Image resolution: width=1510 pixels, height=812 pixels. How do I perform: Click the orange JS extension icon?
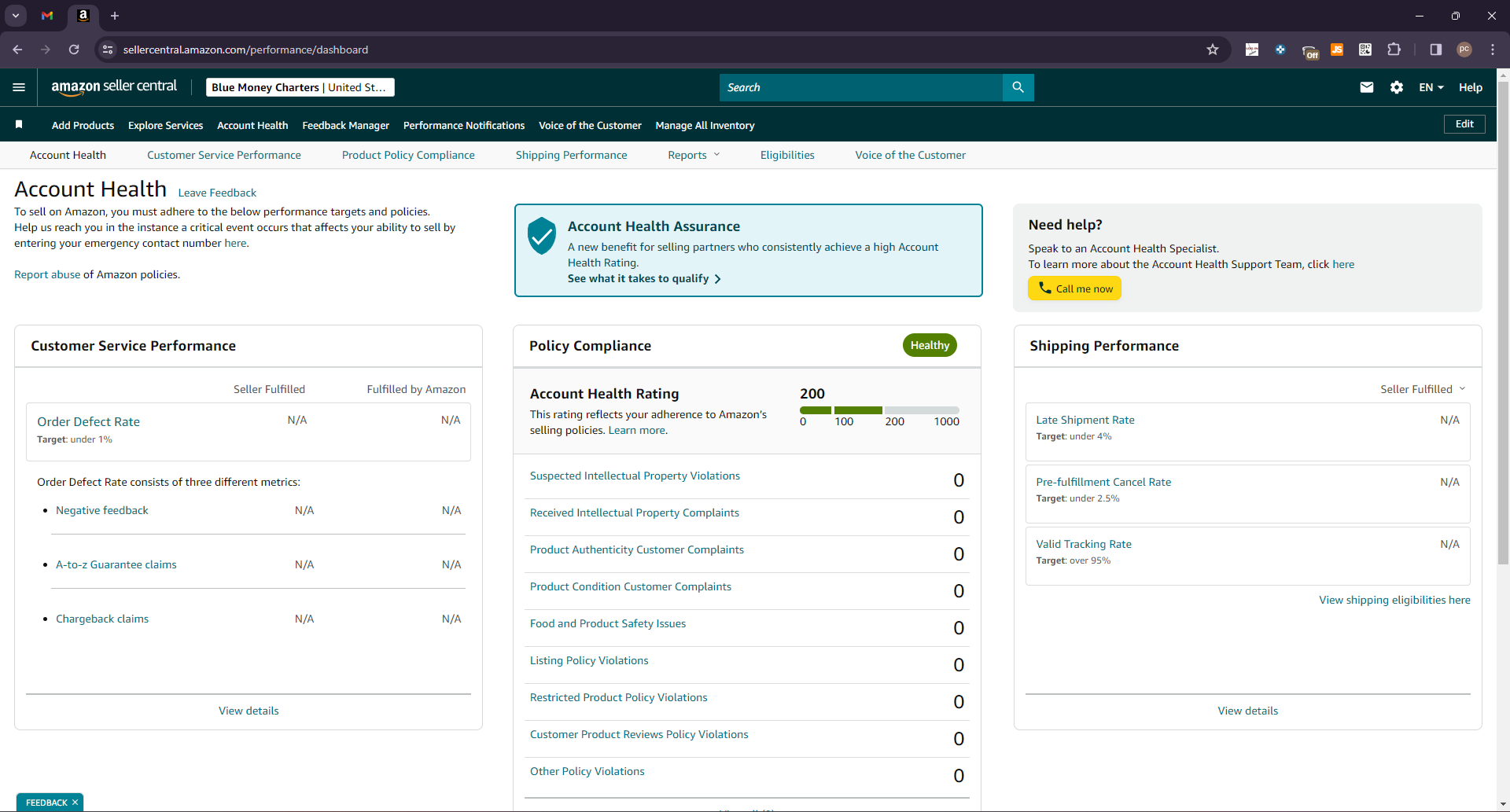click(x=1337, y=50)
